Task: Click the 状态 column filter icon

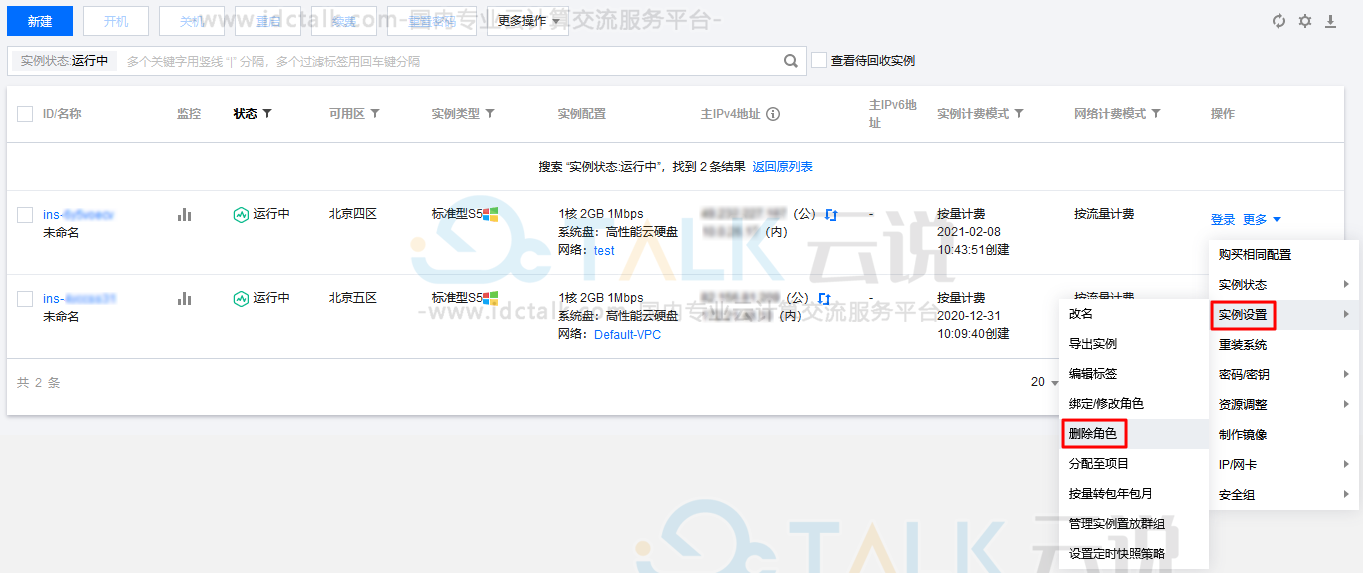Action: [x=267, y=114]
